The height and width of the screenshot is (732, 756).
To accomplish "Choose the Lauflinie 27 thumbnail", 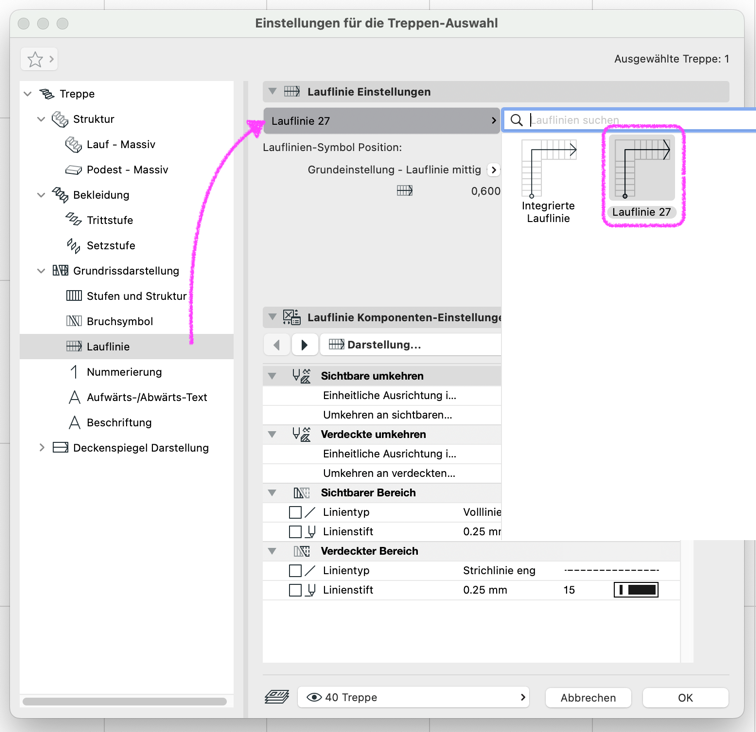I will click(642, 176).
